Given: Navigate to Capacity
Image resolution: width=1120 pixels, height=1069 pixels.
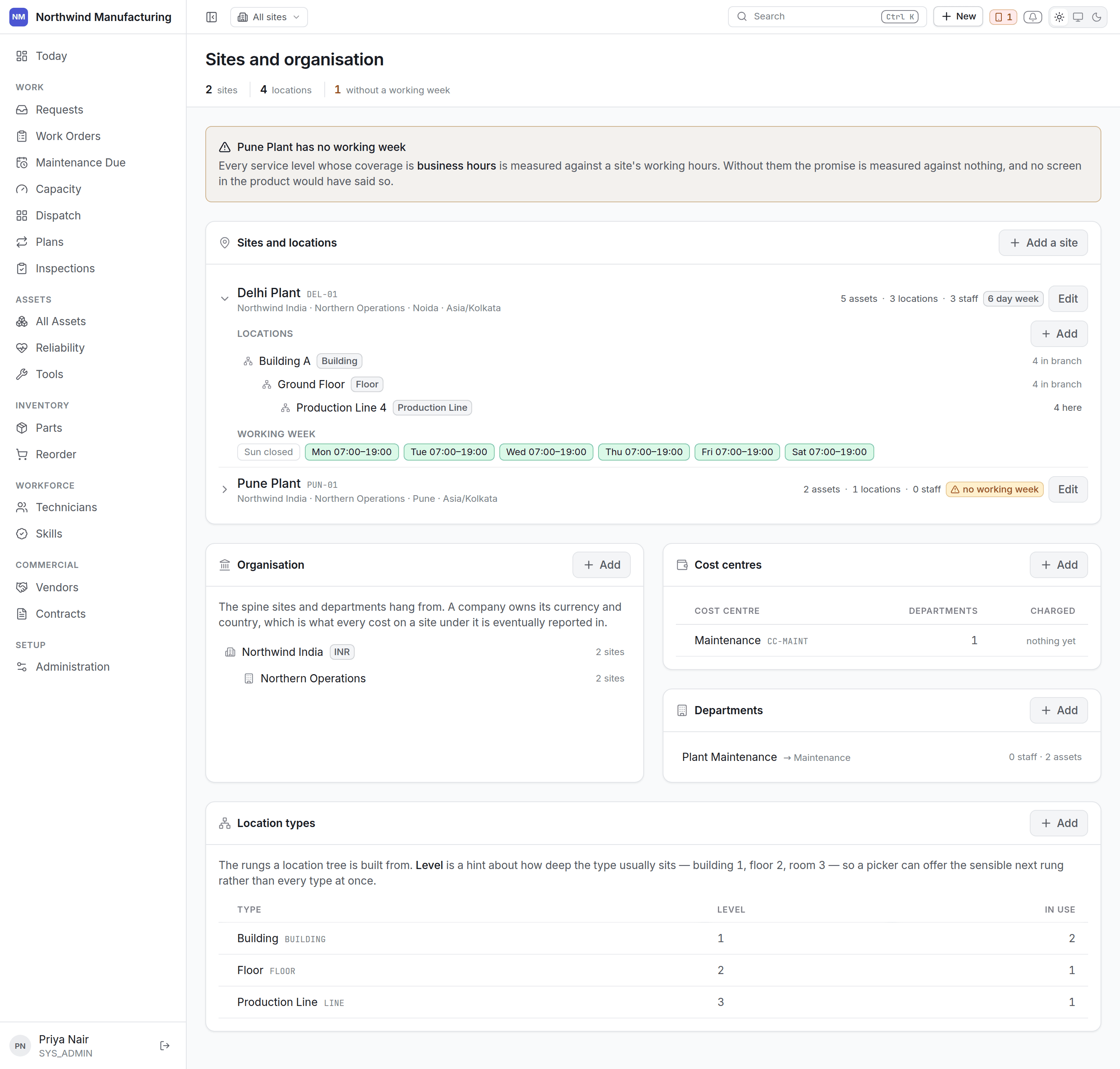Looking at the screenshot, I should 93,189.
